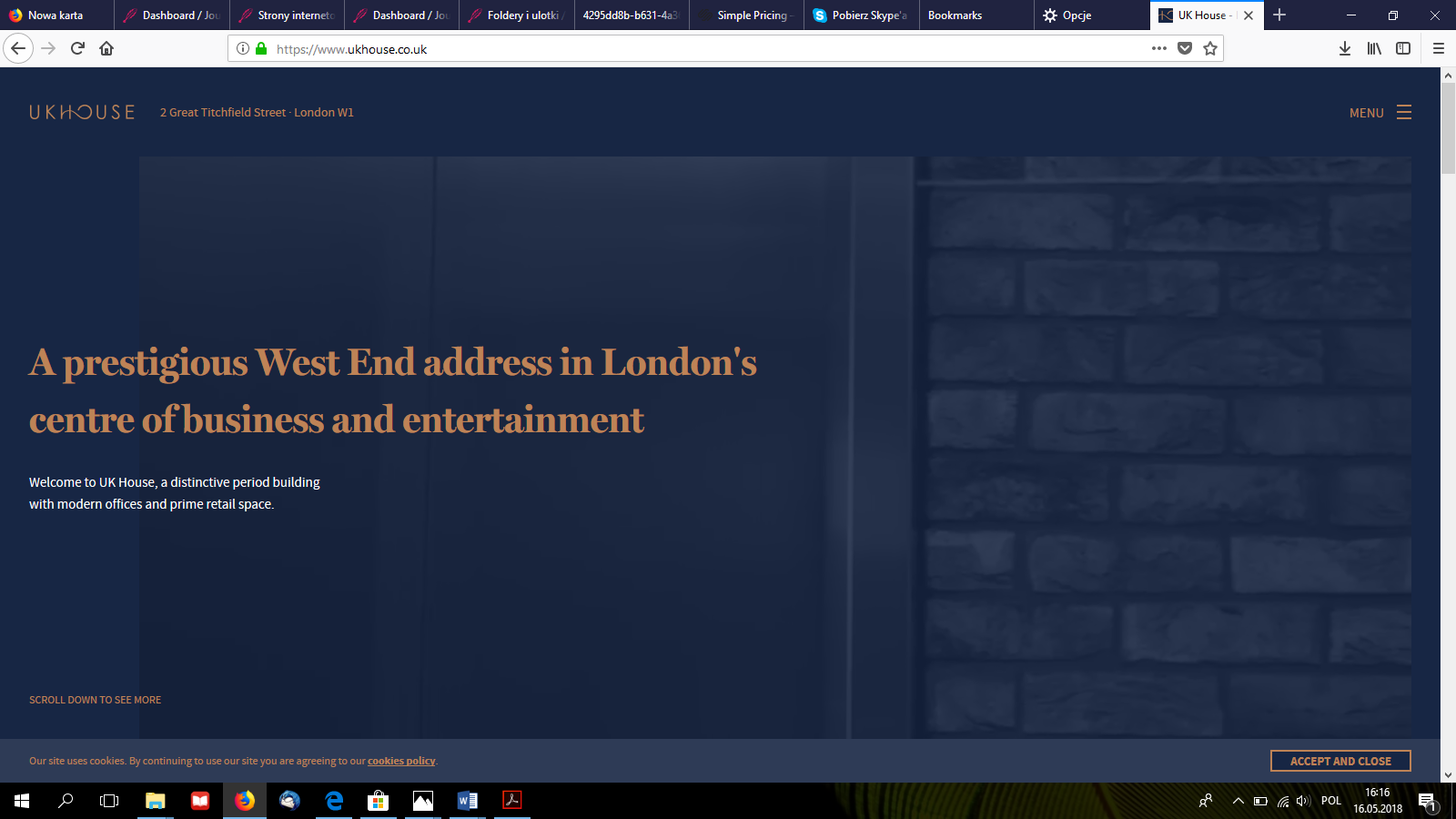Open the Firefox downloads panel
Screen dimensions: 1456x819
[x=1344, y=48]
